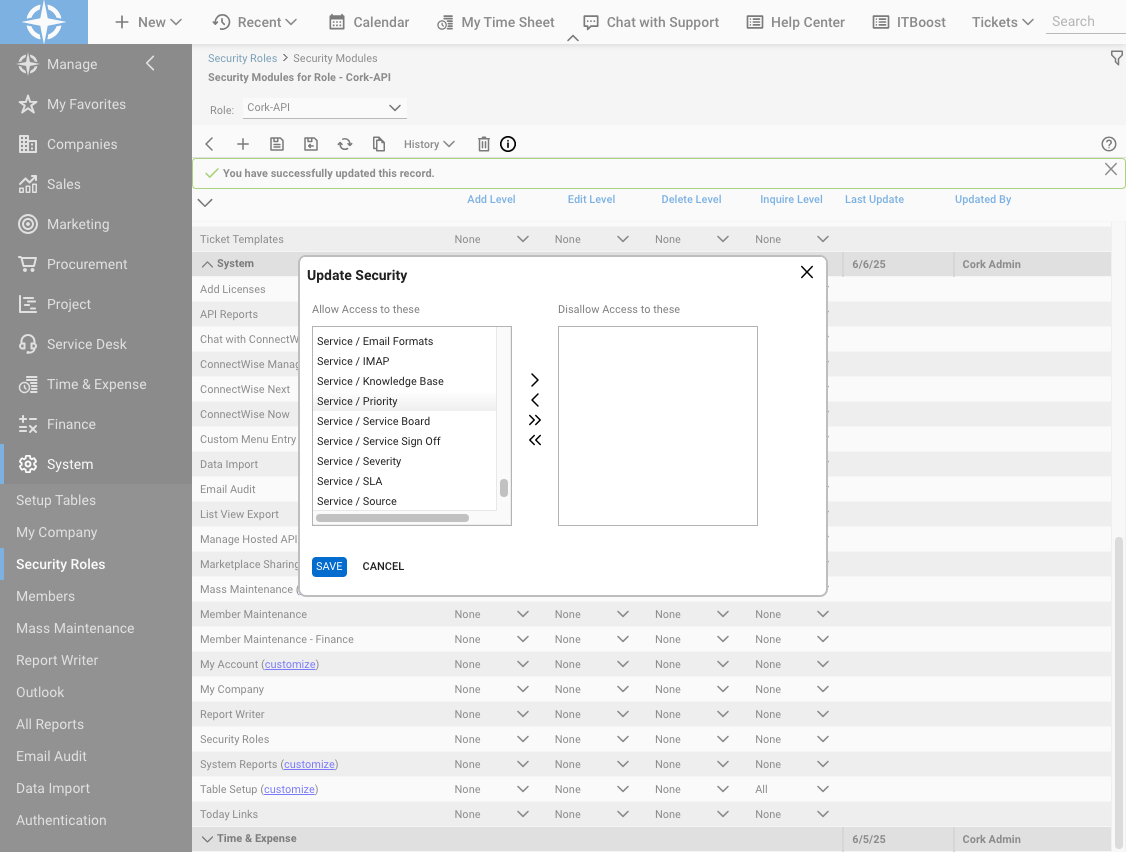Open My Time Sheet
The width and height of the screenshot is (1126, 852).
click(x=495, y=22)
